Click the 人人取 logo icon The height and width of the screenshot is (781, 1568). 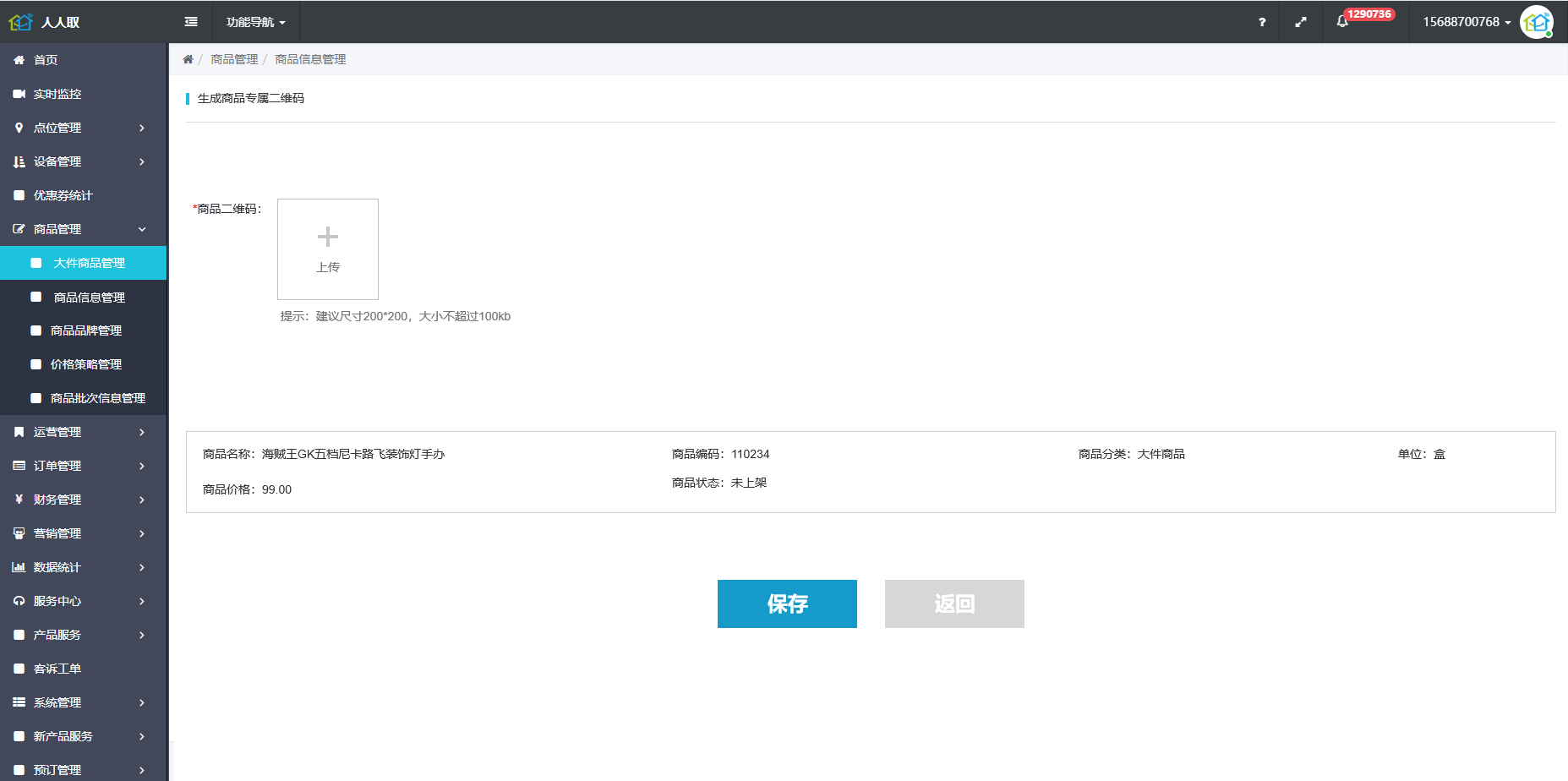[x=21, y=22]
